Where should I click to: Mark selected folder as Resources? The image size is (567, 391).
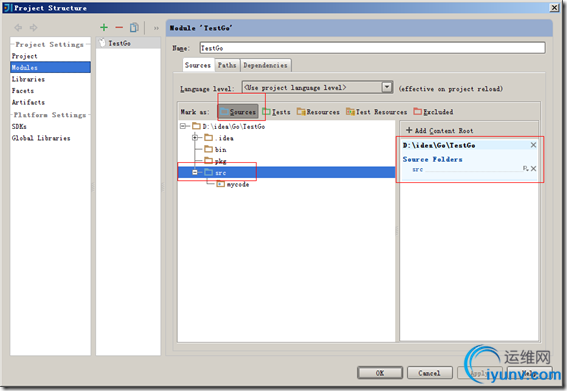coord(318,112)
